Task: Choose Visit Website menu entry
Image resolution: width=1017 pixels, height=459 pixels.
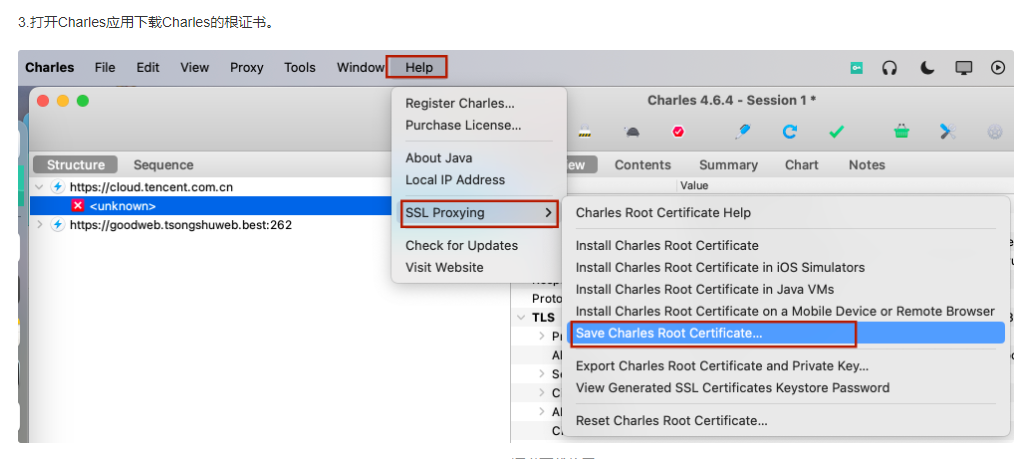Action: click(x=444, y=267)
